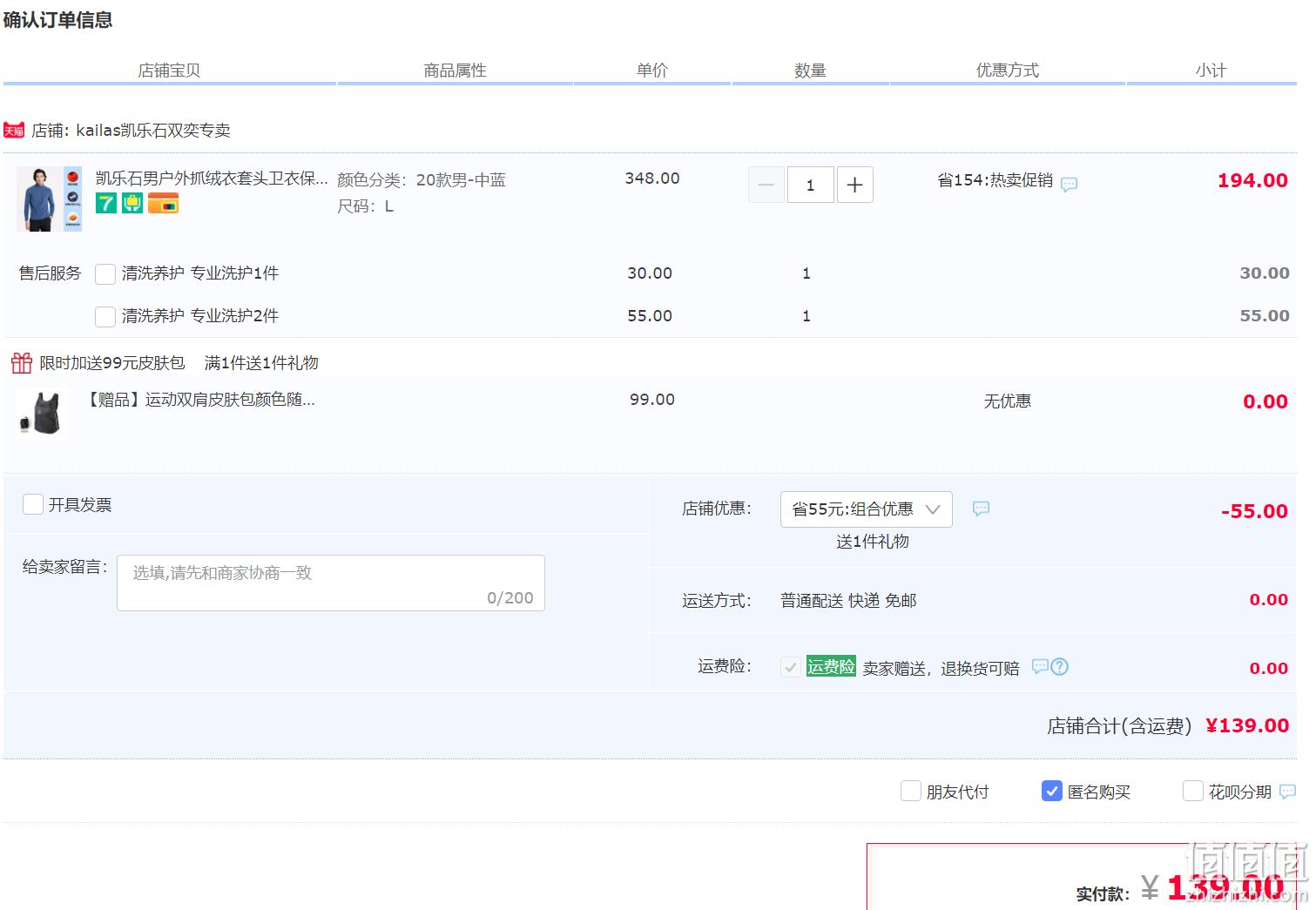Check 清洗养护 专业洗护2件 option
Screen dimensions: 1316x910
[x=105, y=317]
